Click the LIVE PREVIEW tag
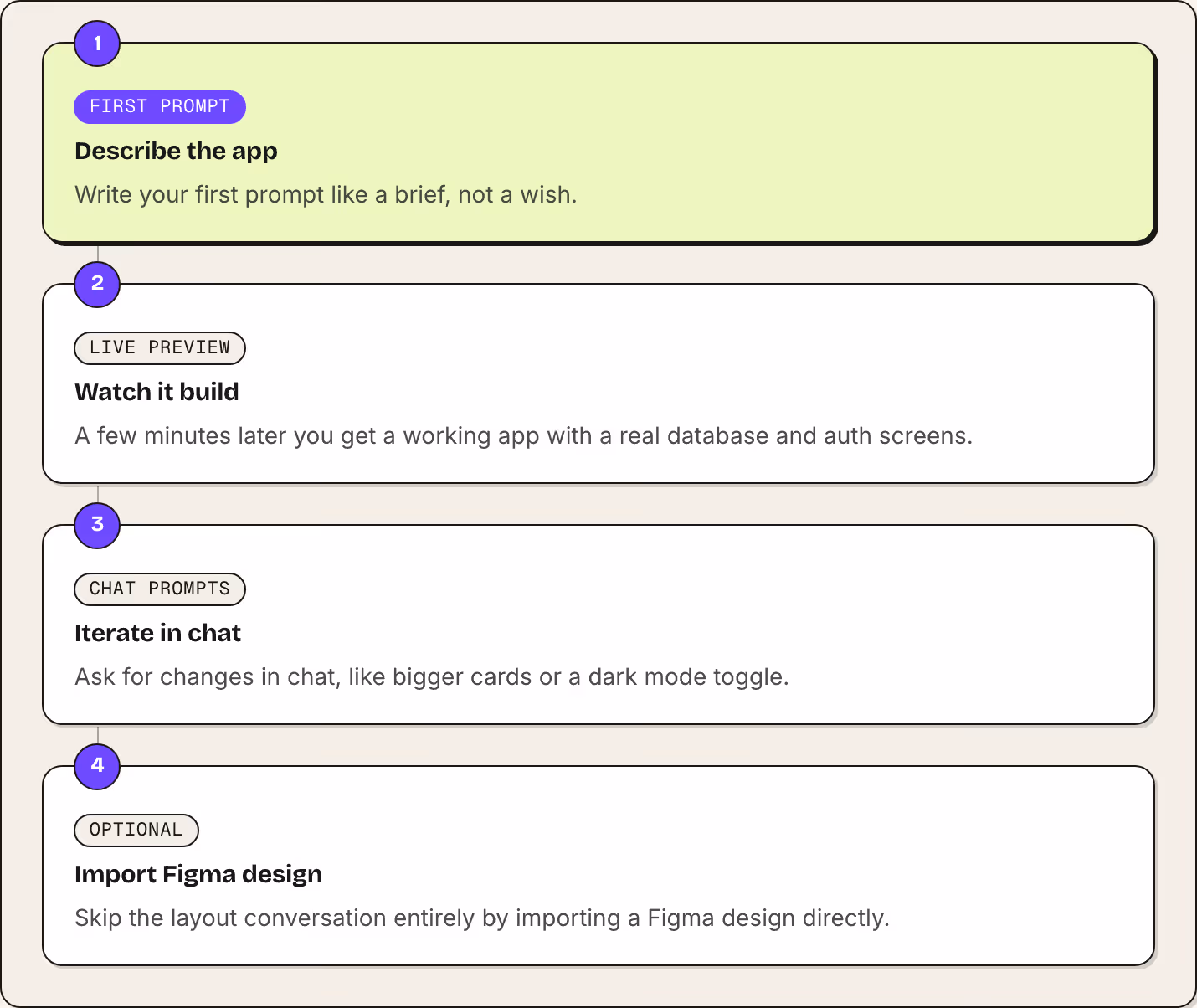Screen dimensions: 1197x1008 click(160, 348)
